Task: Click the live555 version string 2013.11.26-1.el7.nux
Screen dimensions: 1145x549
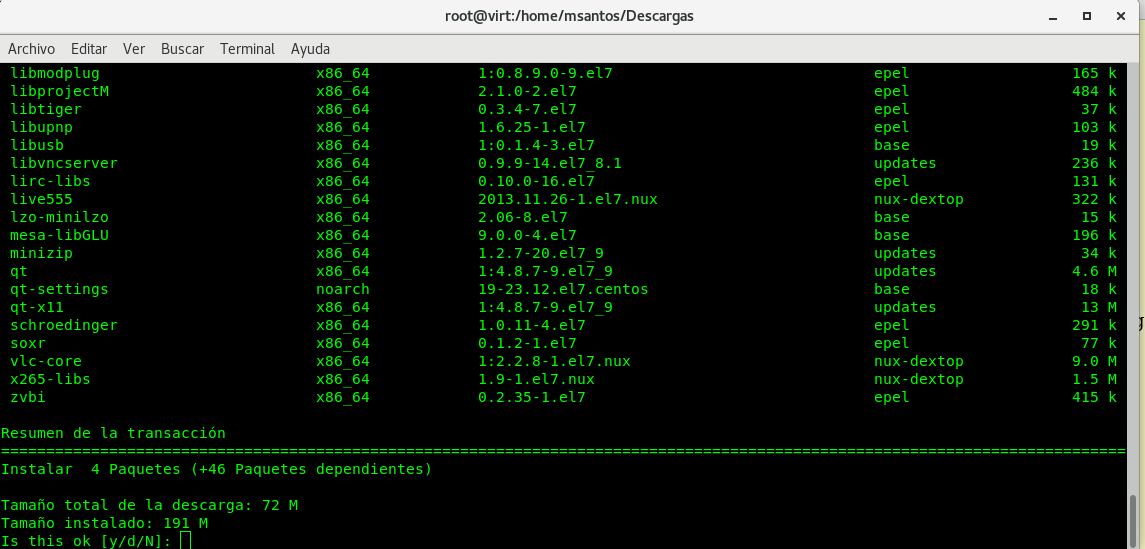Action: [567, 199]
